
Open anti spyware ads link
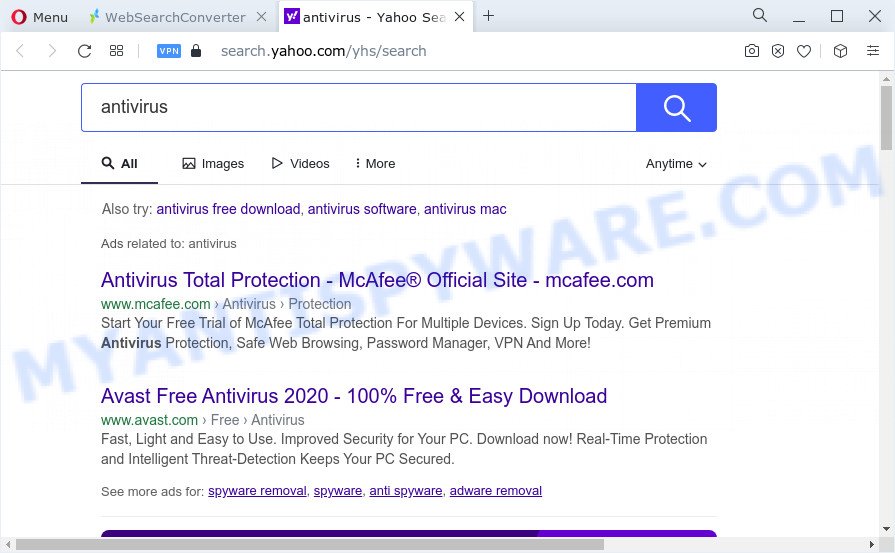[x=406, y=491]
